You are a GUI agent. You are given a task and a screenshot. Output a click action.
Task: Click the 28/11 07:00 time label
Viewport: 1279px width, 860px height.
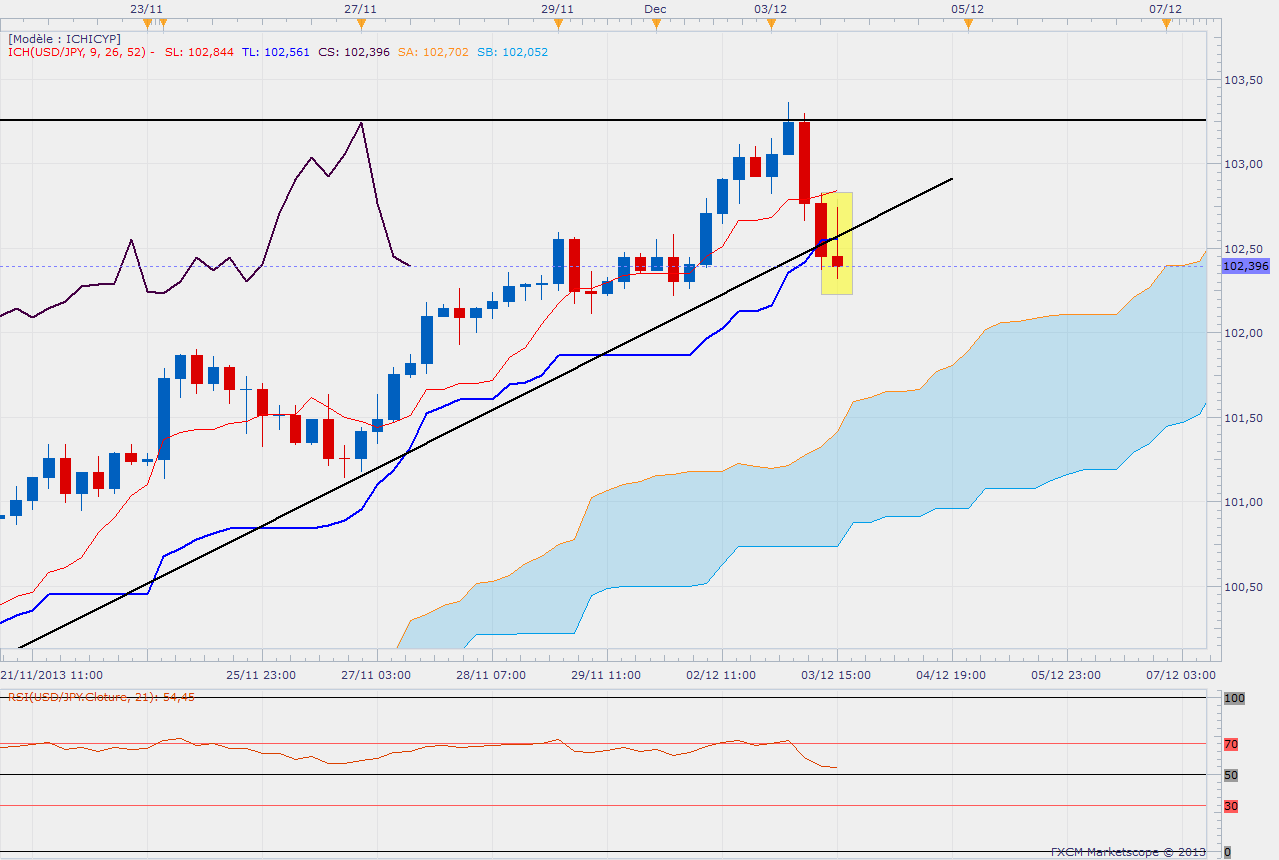(x=491, y=675)
